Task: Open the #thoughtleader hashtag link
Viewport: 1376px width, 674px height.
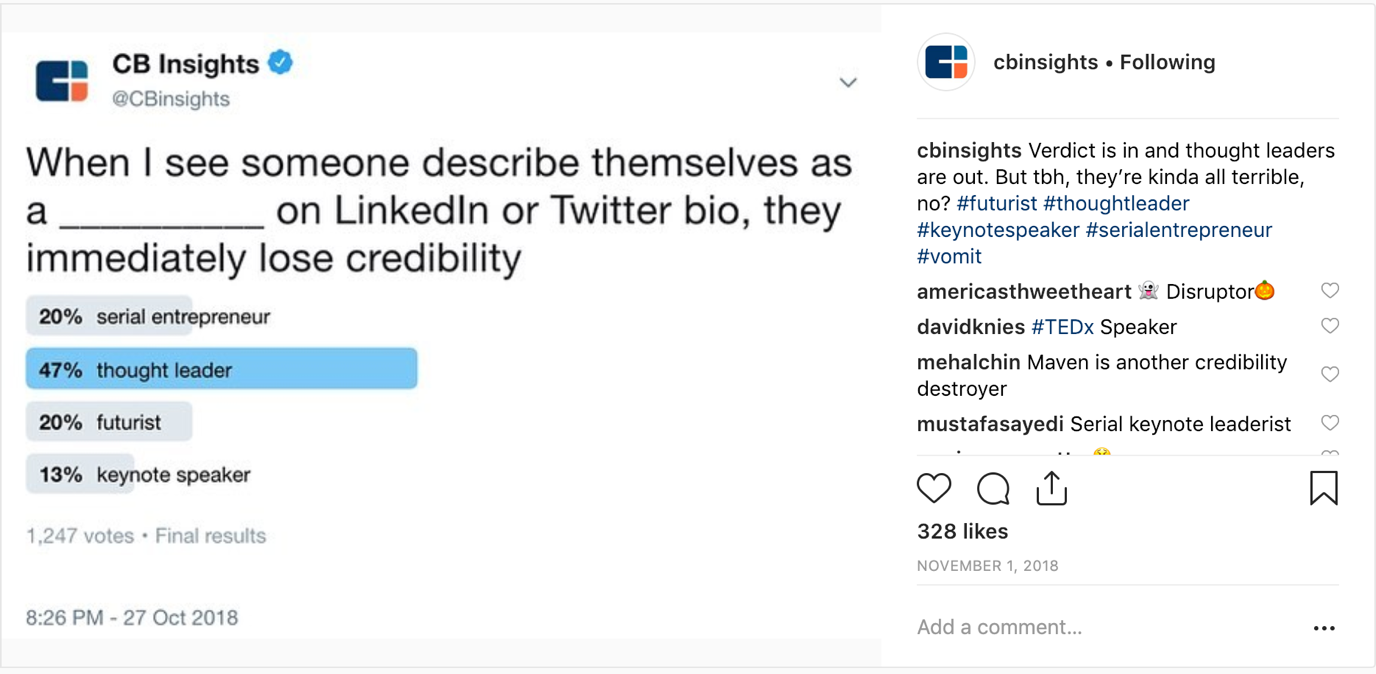Action: pyautogui.click(x=1116, y=203)
